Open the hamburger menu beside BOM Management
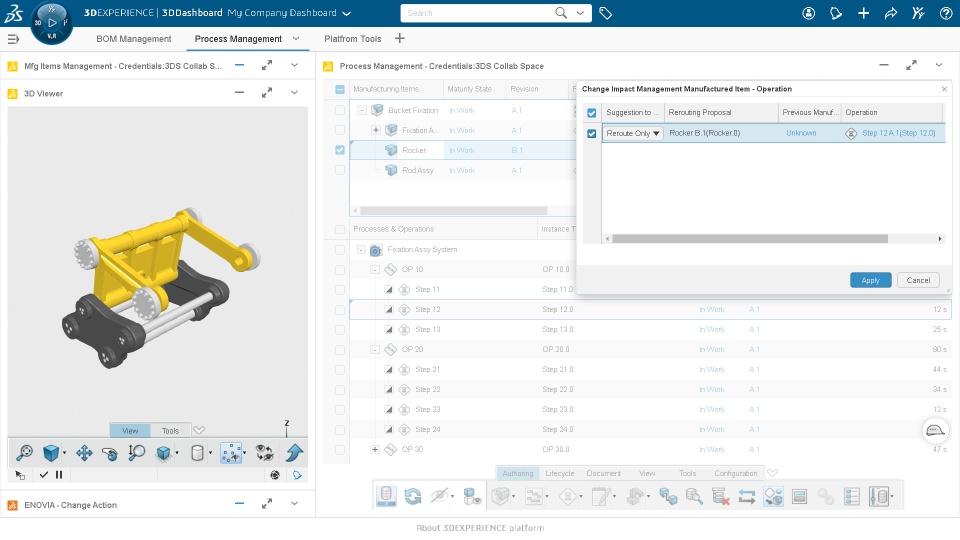The height and width of the screenshot is (540, 960). pyautogui.click(x=13, y=39)
